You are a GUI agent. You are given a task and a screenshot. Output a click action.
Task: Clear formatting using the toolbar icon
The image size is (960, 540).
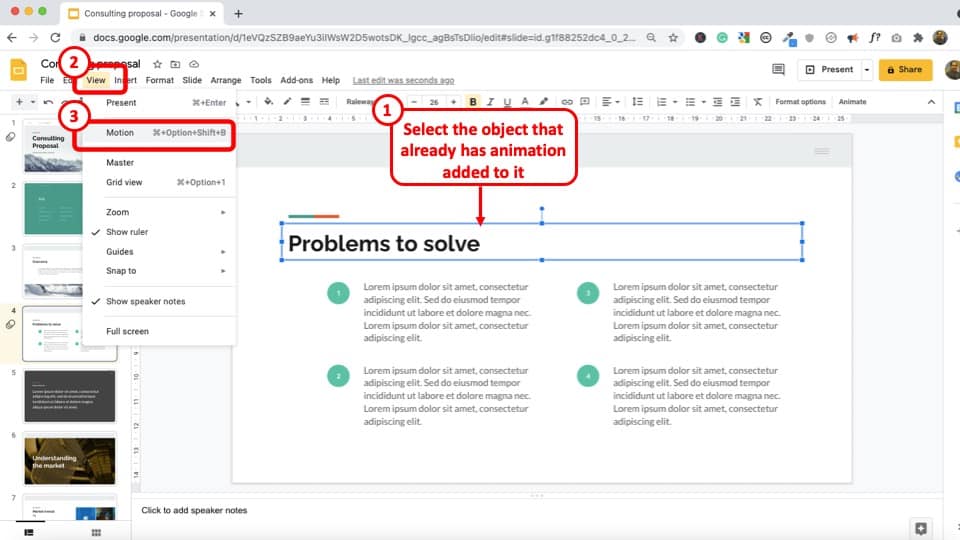coord(757,102)
